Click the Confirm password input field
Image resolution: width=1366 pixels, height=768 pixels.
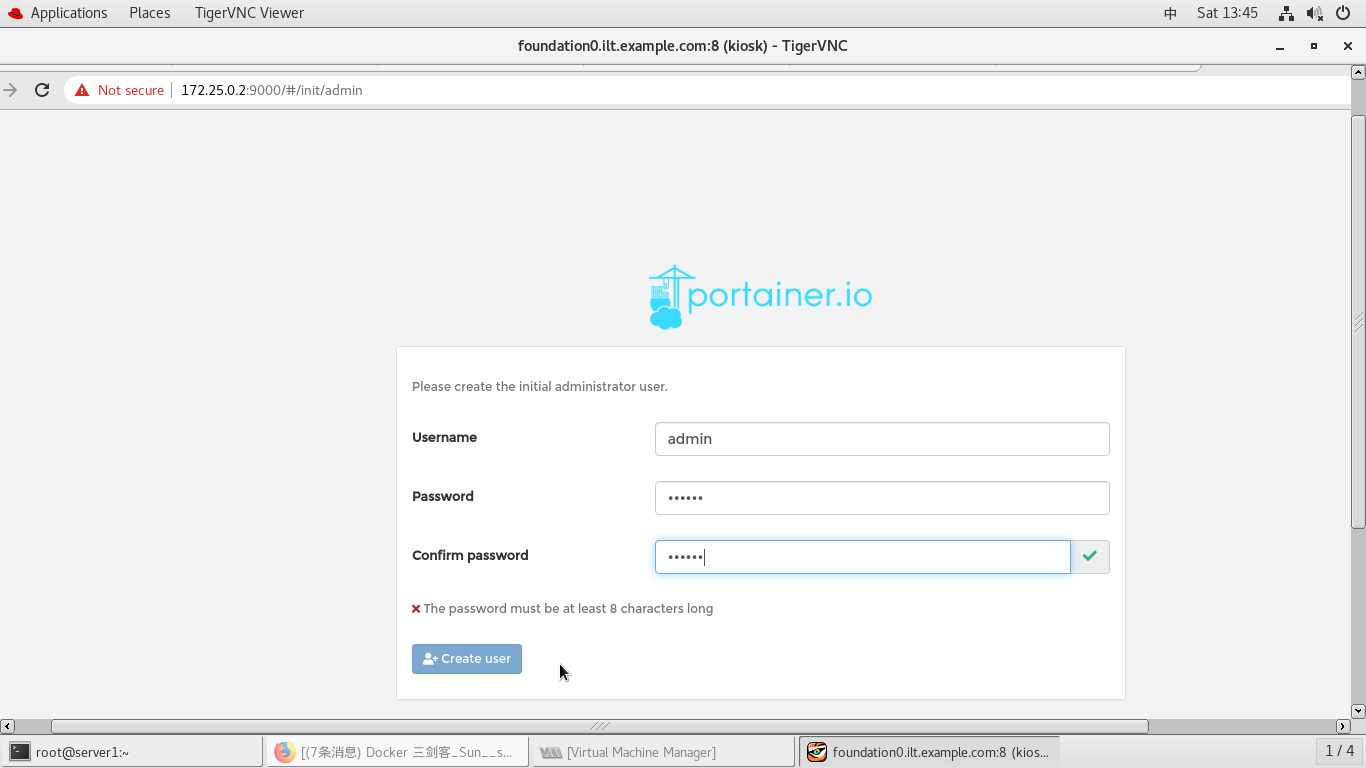863,557
